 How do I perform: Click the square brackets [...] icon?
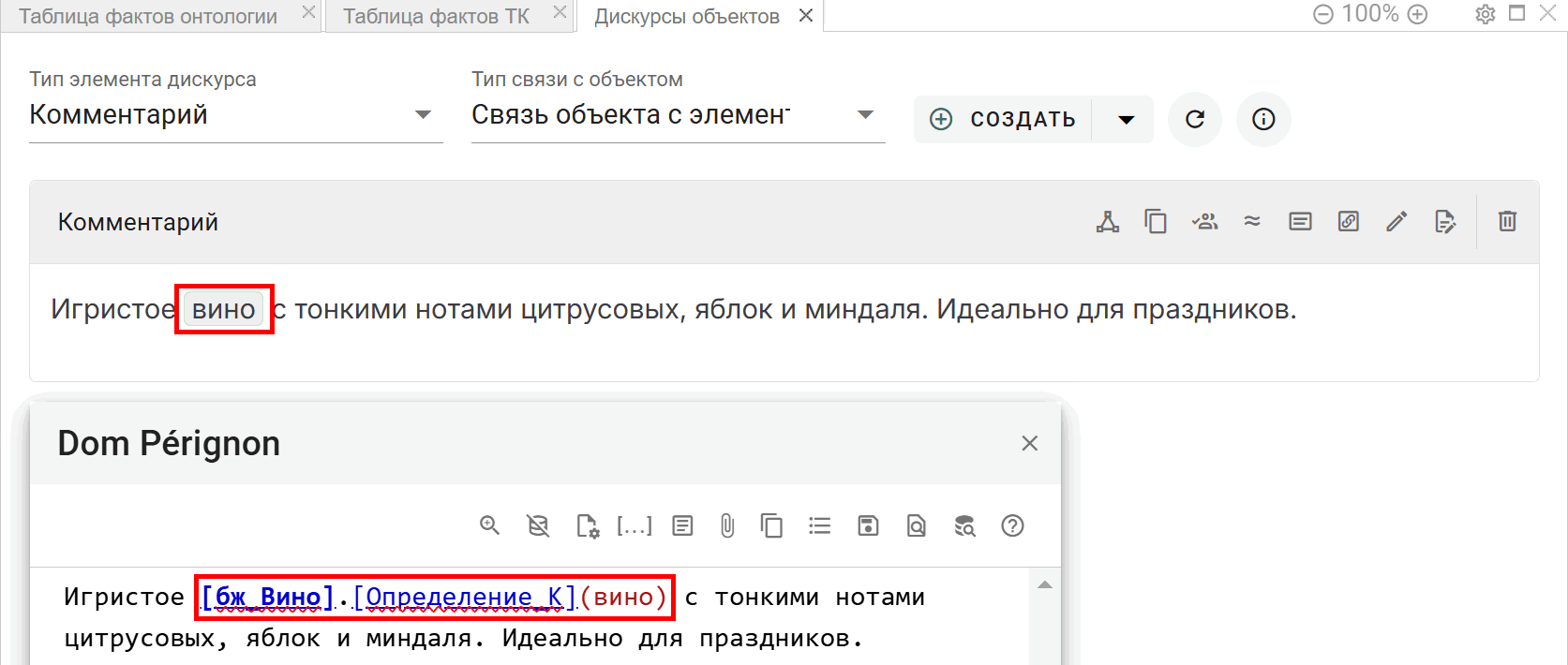pos(635,525)
